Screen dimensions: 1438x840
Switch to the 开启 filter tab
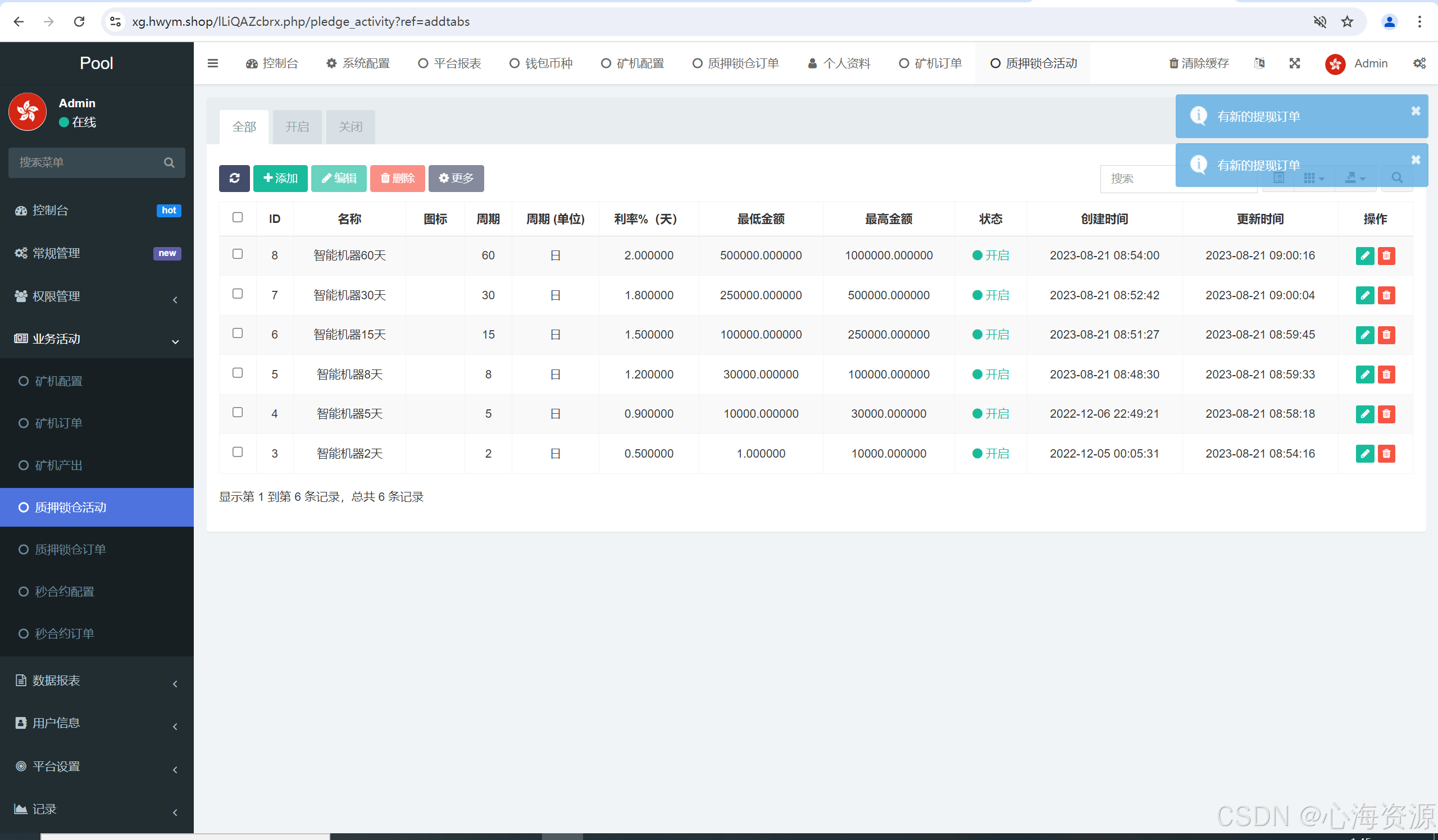[297, 126]
